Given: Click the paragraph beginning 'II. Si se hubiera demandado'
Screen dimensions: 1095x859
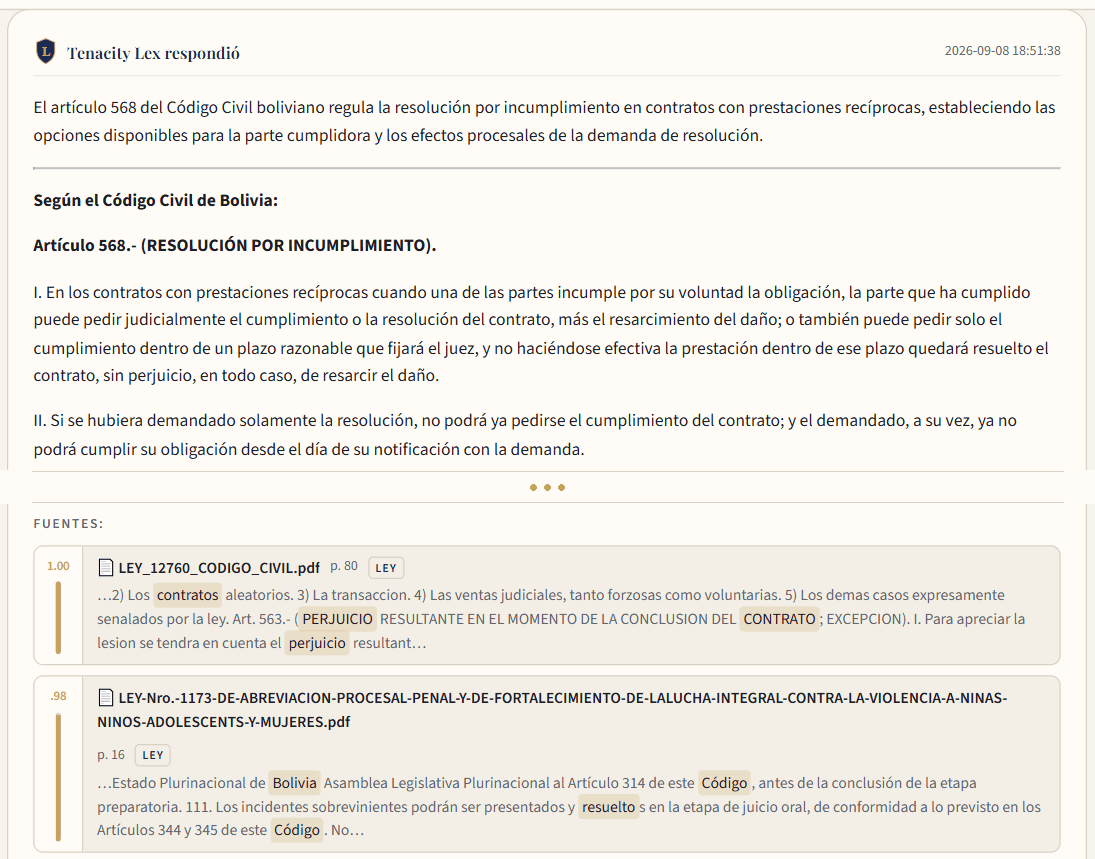Looking at the screenshot, I should point(525,434).
